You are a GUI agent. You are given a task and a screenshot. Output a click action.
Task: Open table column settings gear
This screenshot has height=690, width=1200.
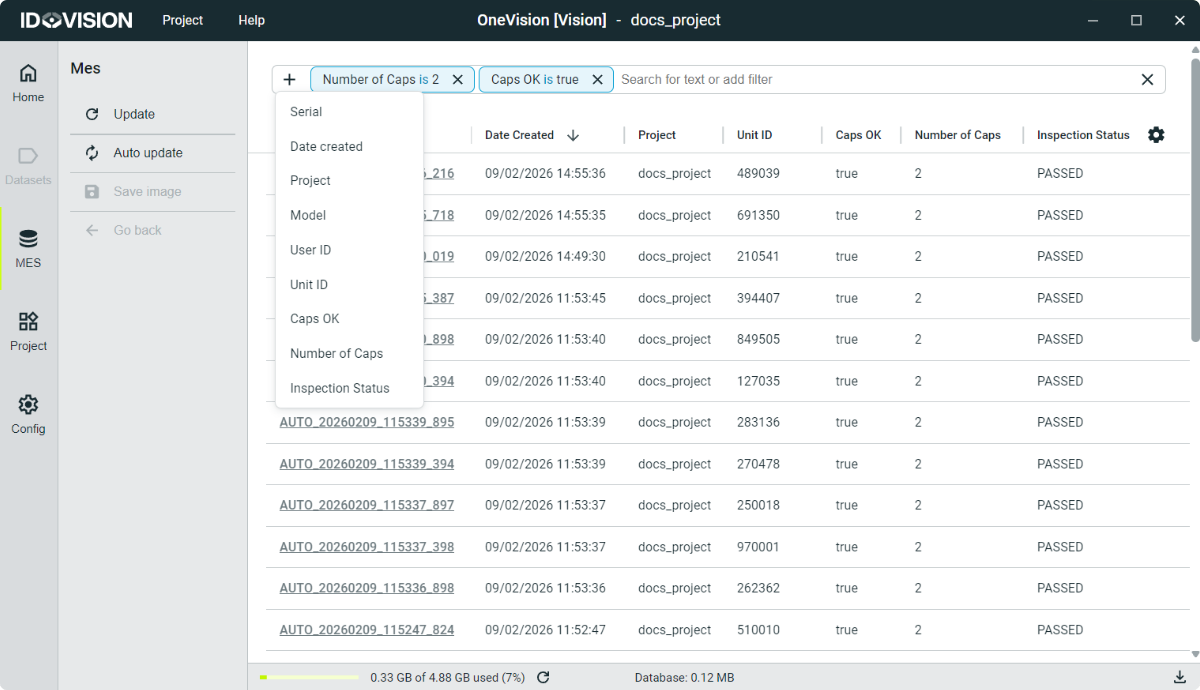coord(1156,135)
